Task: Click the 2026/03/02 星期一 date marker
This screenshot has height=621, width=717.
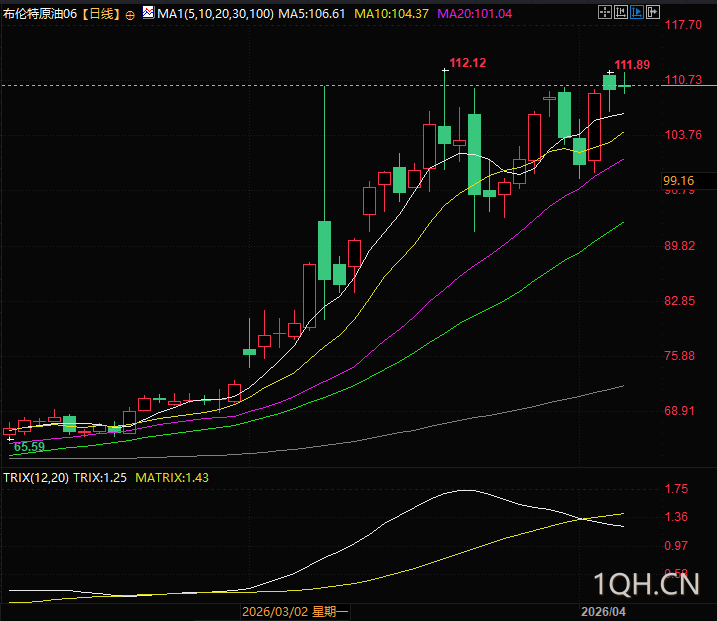Action: (295, 612)
